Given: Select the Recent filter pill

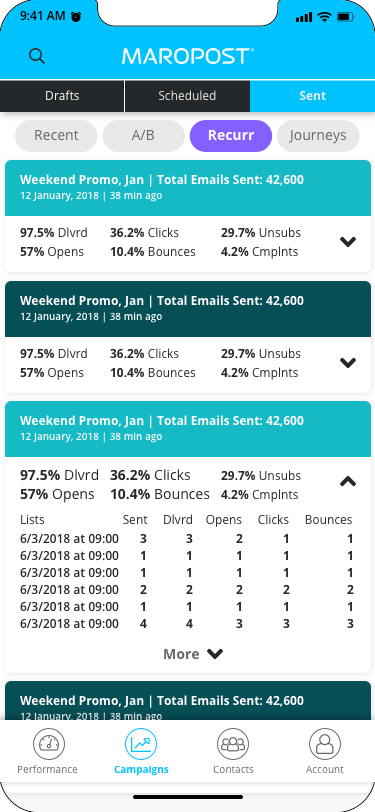Looking at the screenshot, I should 56,136.
